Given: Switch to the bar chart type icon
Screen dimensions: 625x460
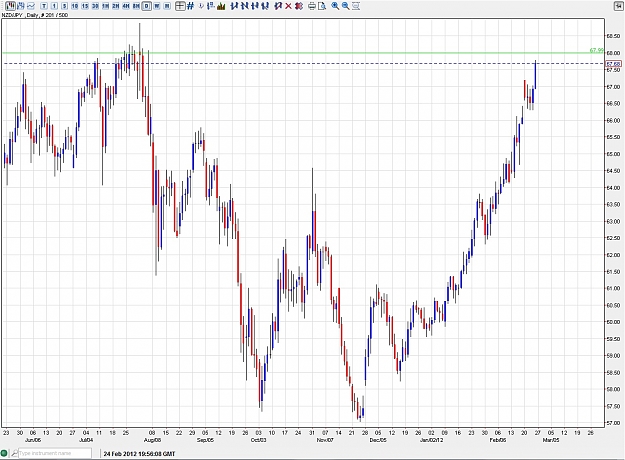Looking at the screenshot, I should (21, 6).
